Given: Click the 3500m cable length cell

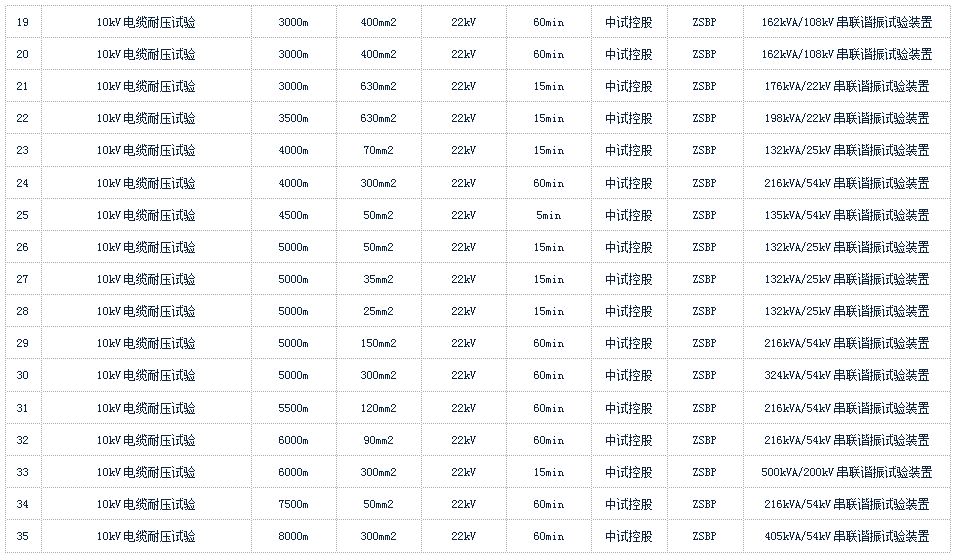Looking at the screenshot, I should pos(293,119).
